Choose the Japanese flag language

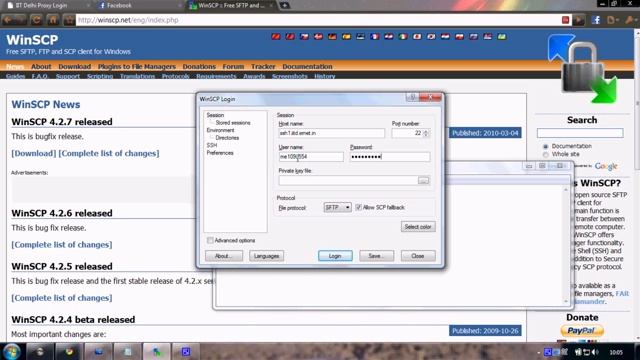[417, 37]
